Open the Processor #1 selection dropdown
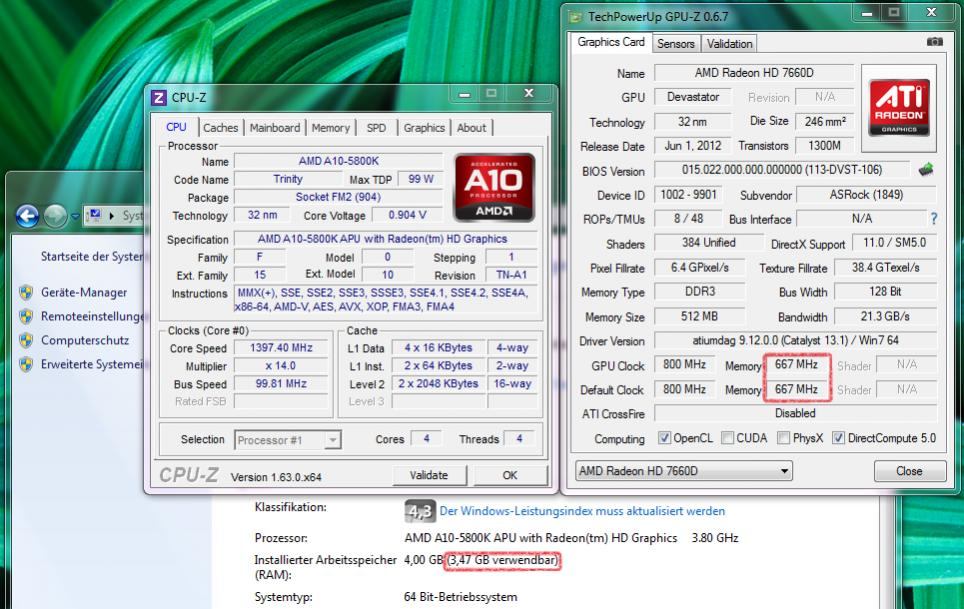This screenshot has width=964, height=609. pos(288,440)
